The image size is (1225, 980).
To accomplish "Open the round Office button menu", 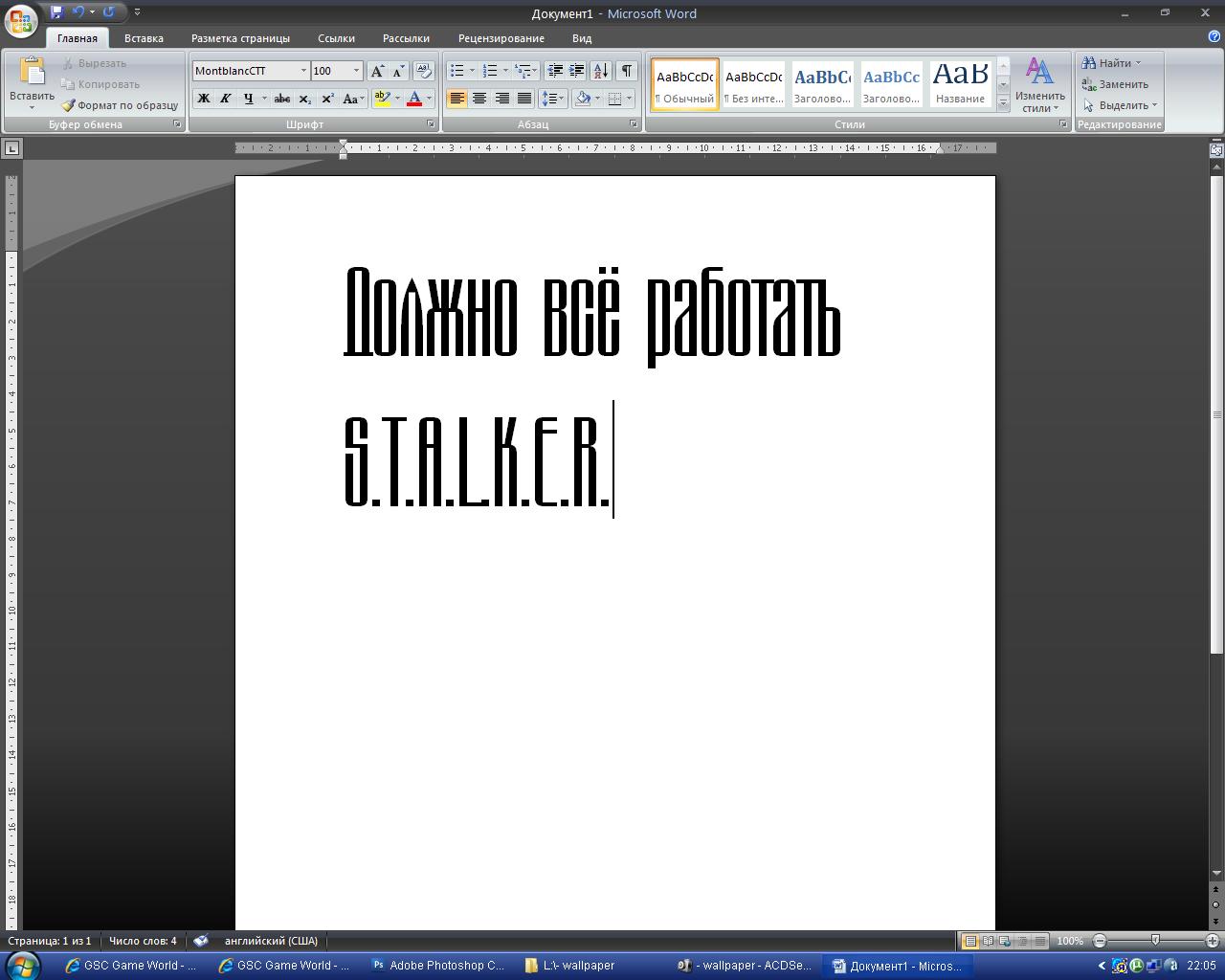I will coord(21,19).
